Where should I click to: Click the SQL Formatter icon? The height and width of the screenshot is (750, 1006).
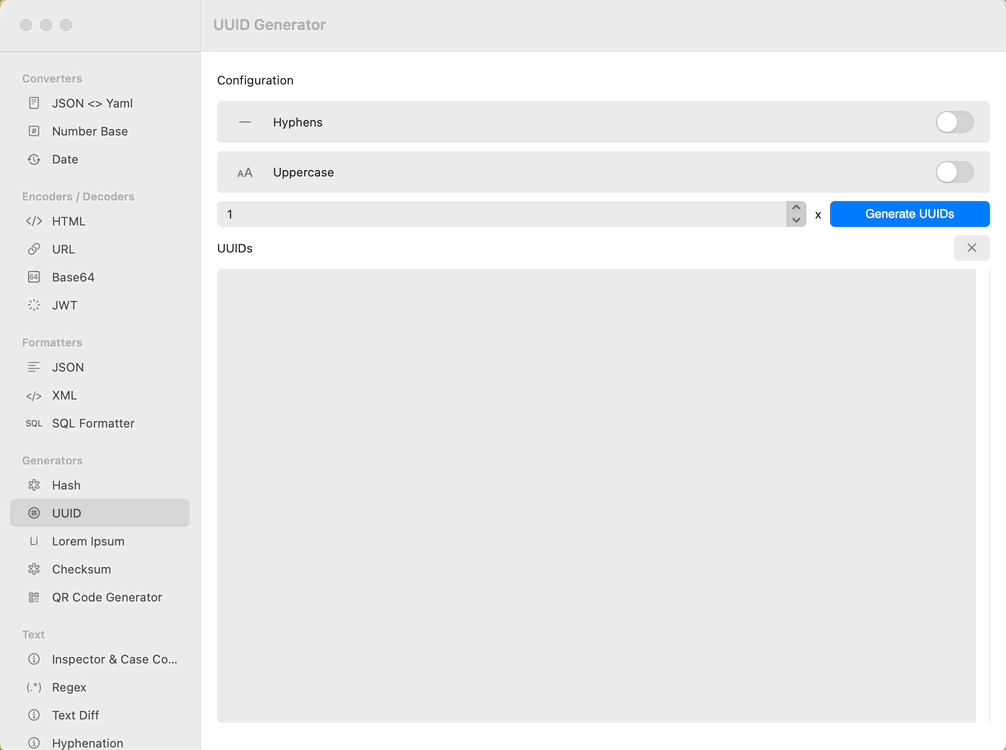click(34, 423)
